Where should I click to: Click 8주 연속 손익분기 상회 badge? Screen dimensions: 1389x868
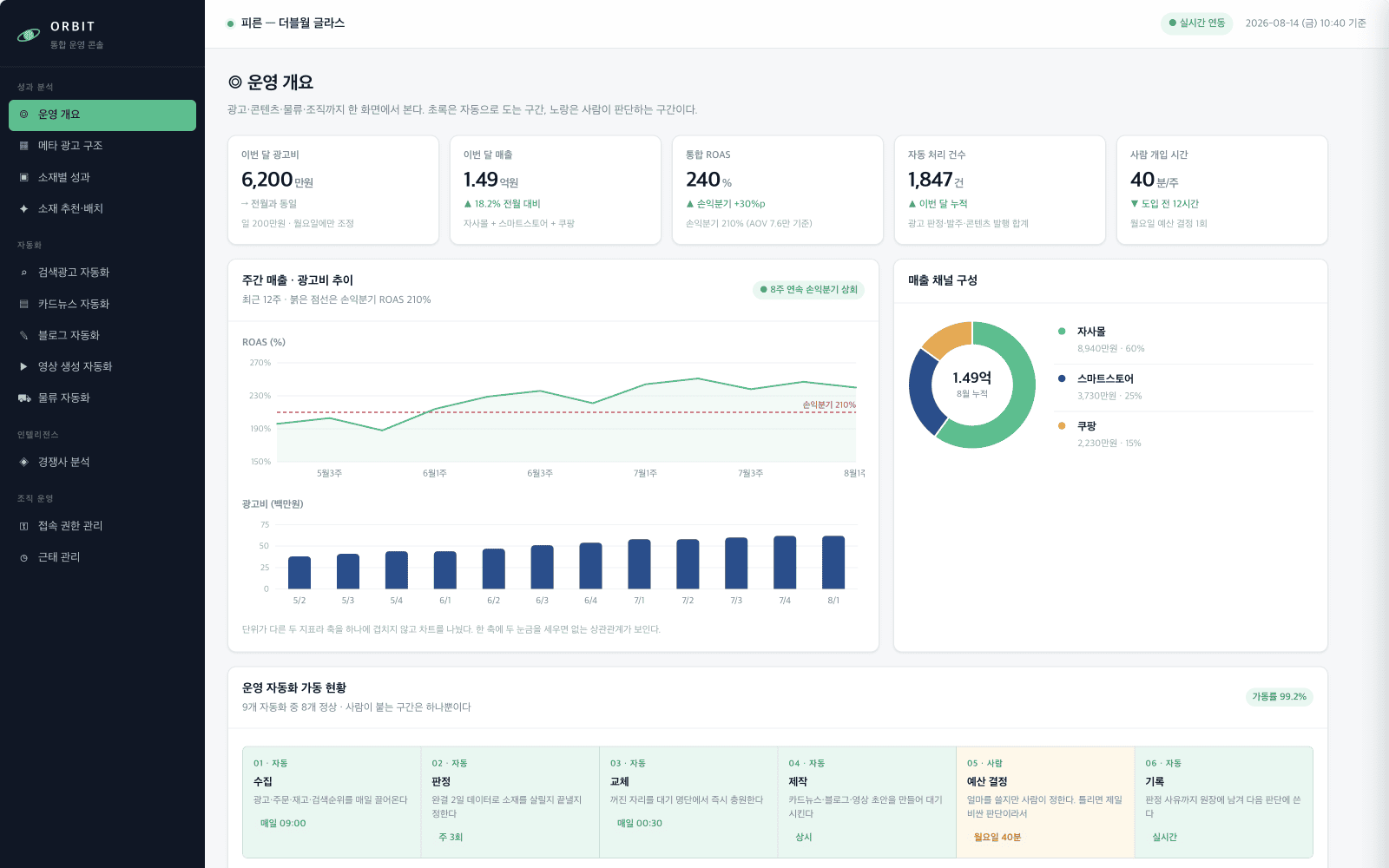coord(808,290)
